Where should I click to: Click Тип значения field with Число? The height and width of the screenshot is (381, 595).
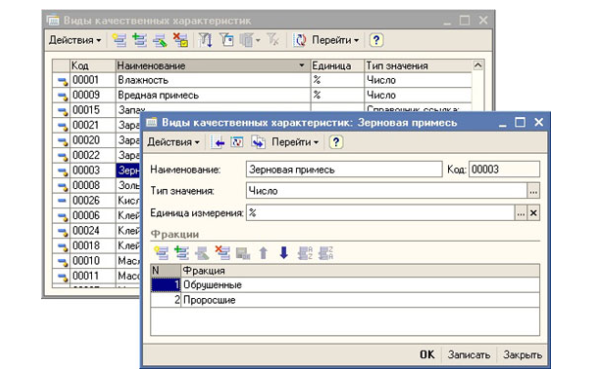click(387, 191)
